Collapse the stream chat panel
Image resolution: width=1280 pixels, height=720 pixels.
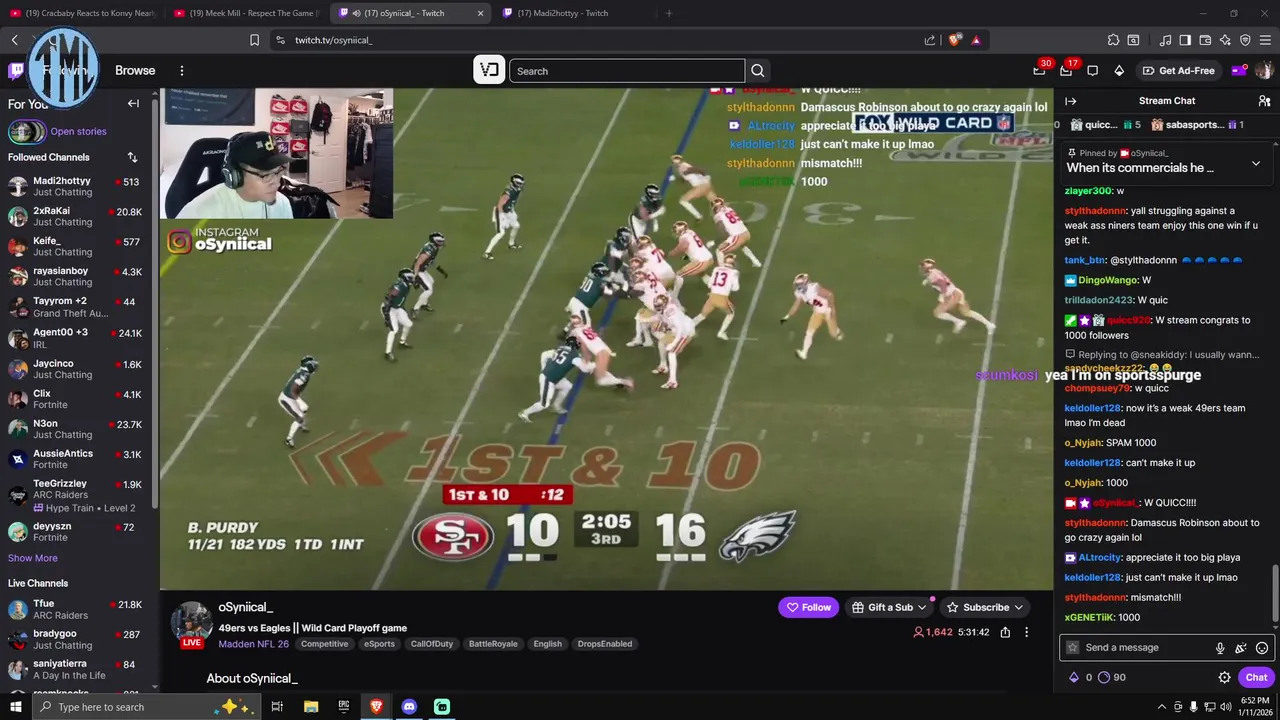coord(1071,101)
